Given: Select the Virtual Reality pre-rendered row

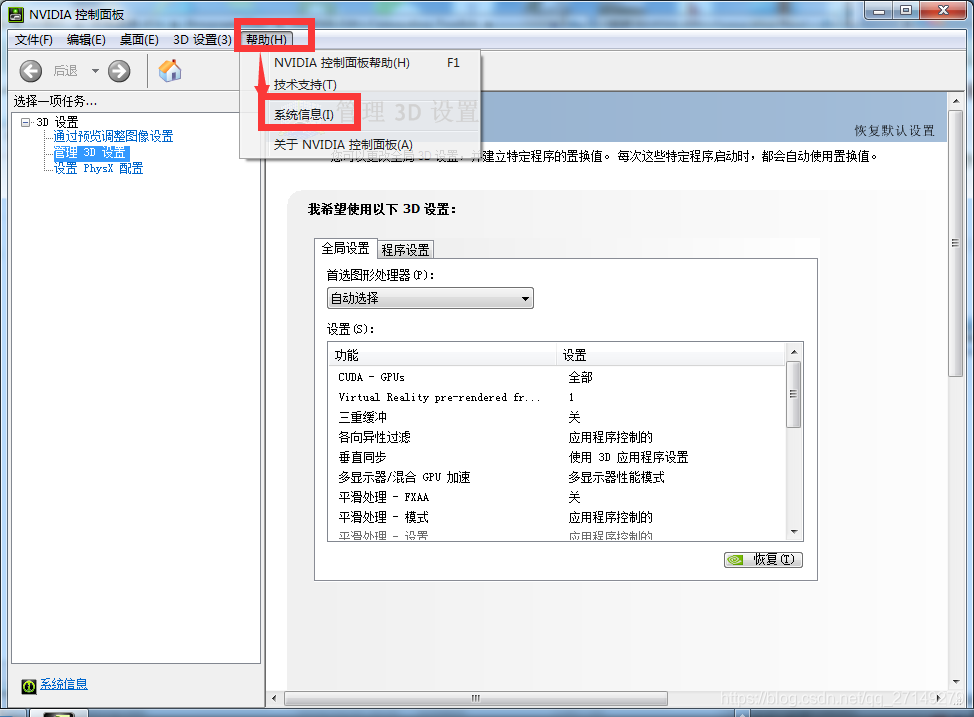Looking at the screenshot, I should coord(557,397).
